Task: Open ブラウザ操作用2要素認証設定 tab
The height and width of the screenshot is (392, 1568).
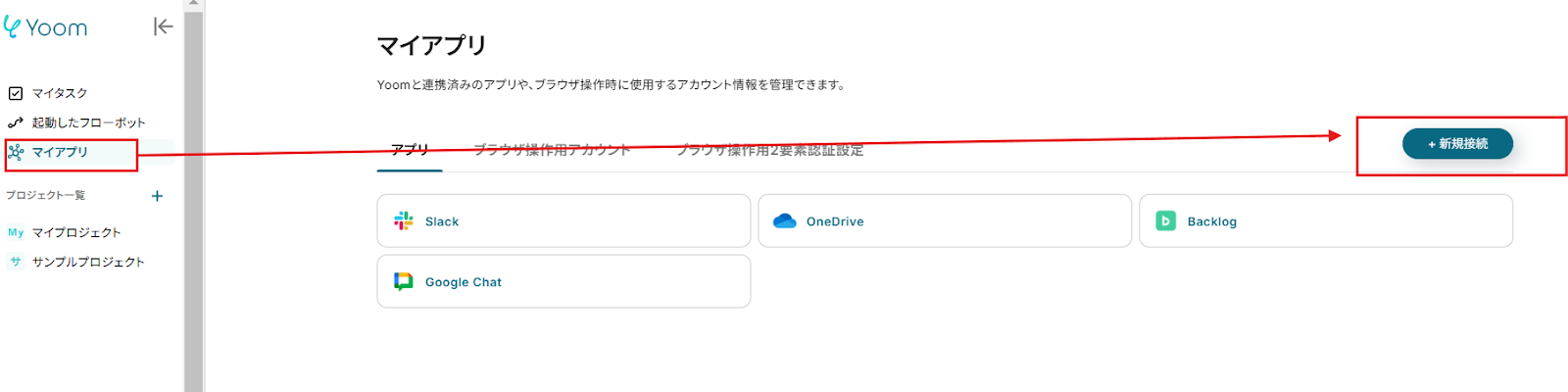Action: (x=770, y=150)
